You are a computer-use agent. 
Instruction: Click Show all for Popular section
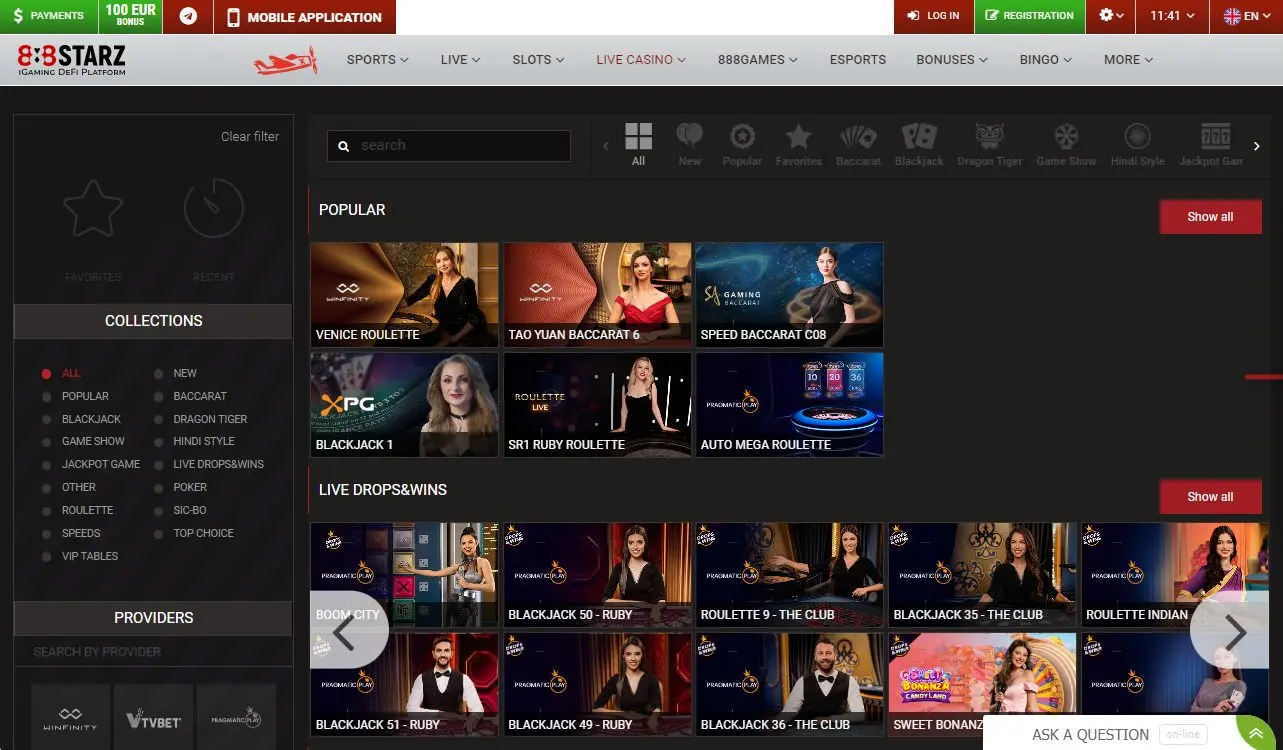click(1210, 217)
